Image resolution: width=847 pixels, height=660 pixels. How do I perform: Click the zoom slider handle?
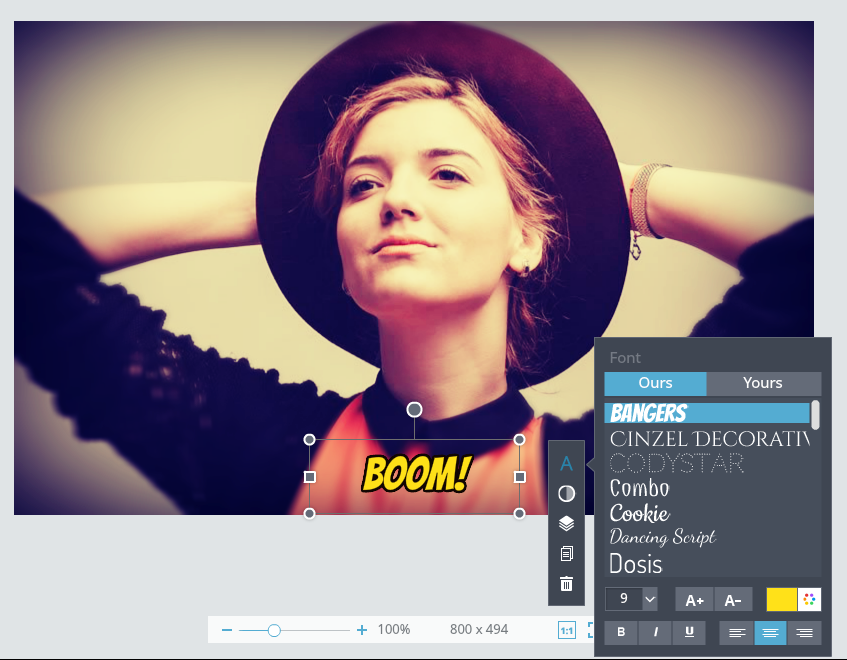coord(274,630)
